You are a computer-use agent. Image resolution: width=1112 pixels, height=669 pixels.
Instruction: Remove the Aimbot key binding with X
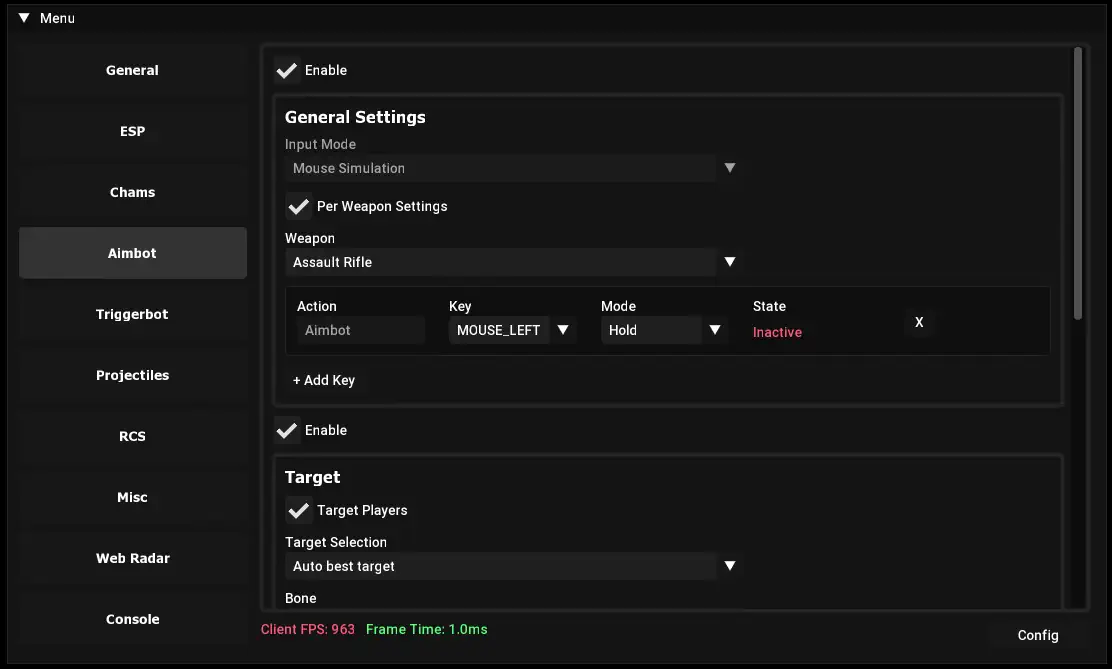click(919, 322)
